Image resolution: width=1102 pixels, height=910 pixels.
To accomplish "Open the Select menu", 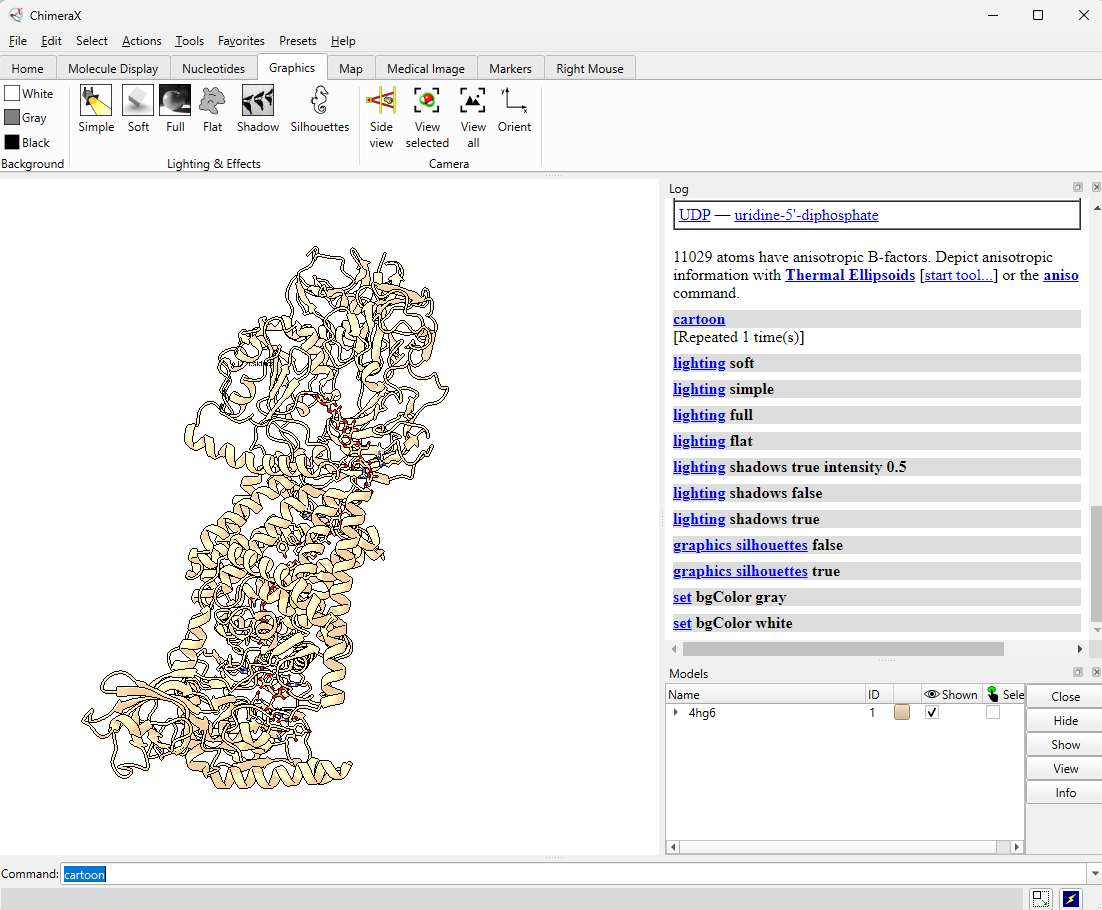I will tap(91, 41).
